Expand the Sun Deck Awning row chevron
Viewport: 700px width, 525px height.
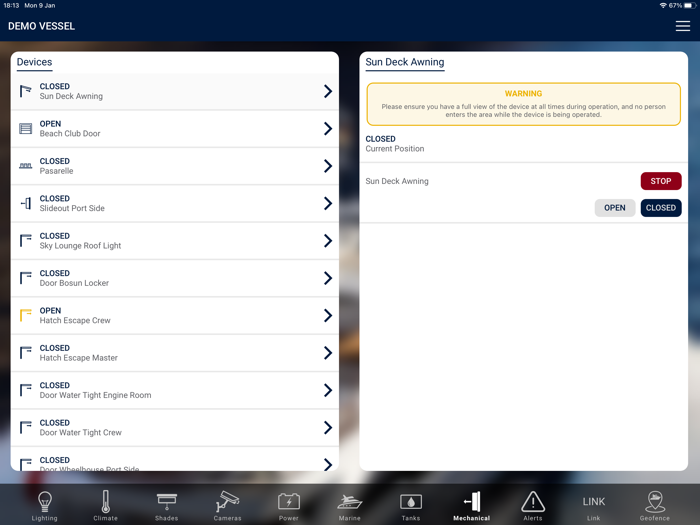coord(328,91)
